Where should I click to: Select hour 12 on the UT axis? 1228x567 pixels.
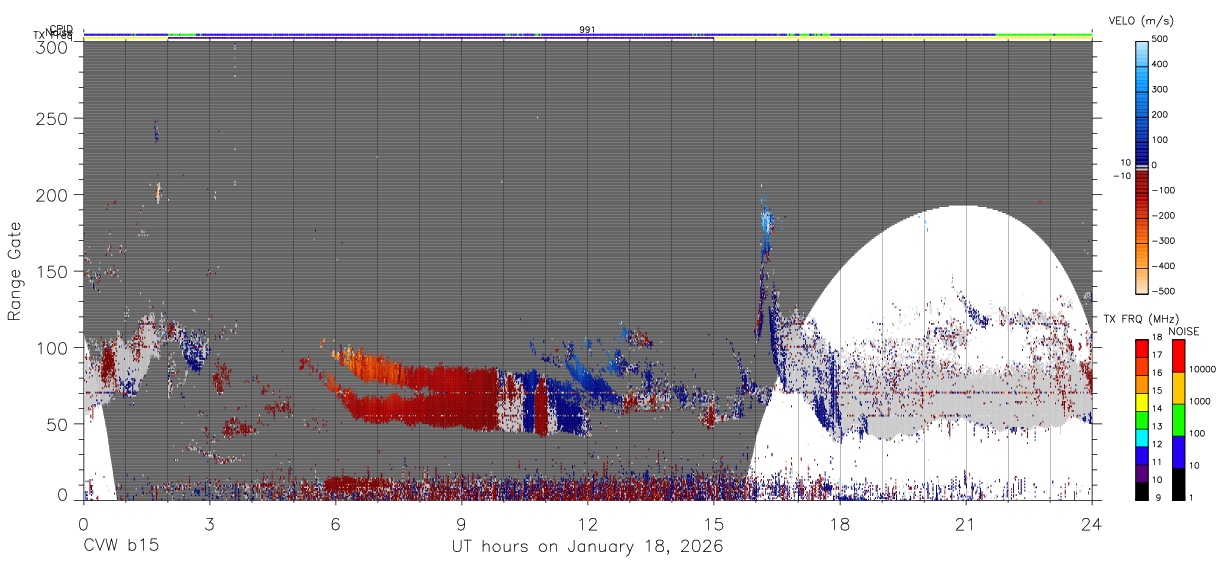(588, 523)
